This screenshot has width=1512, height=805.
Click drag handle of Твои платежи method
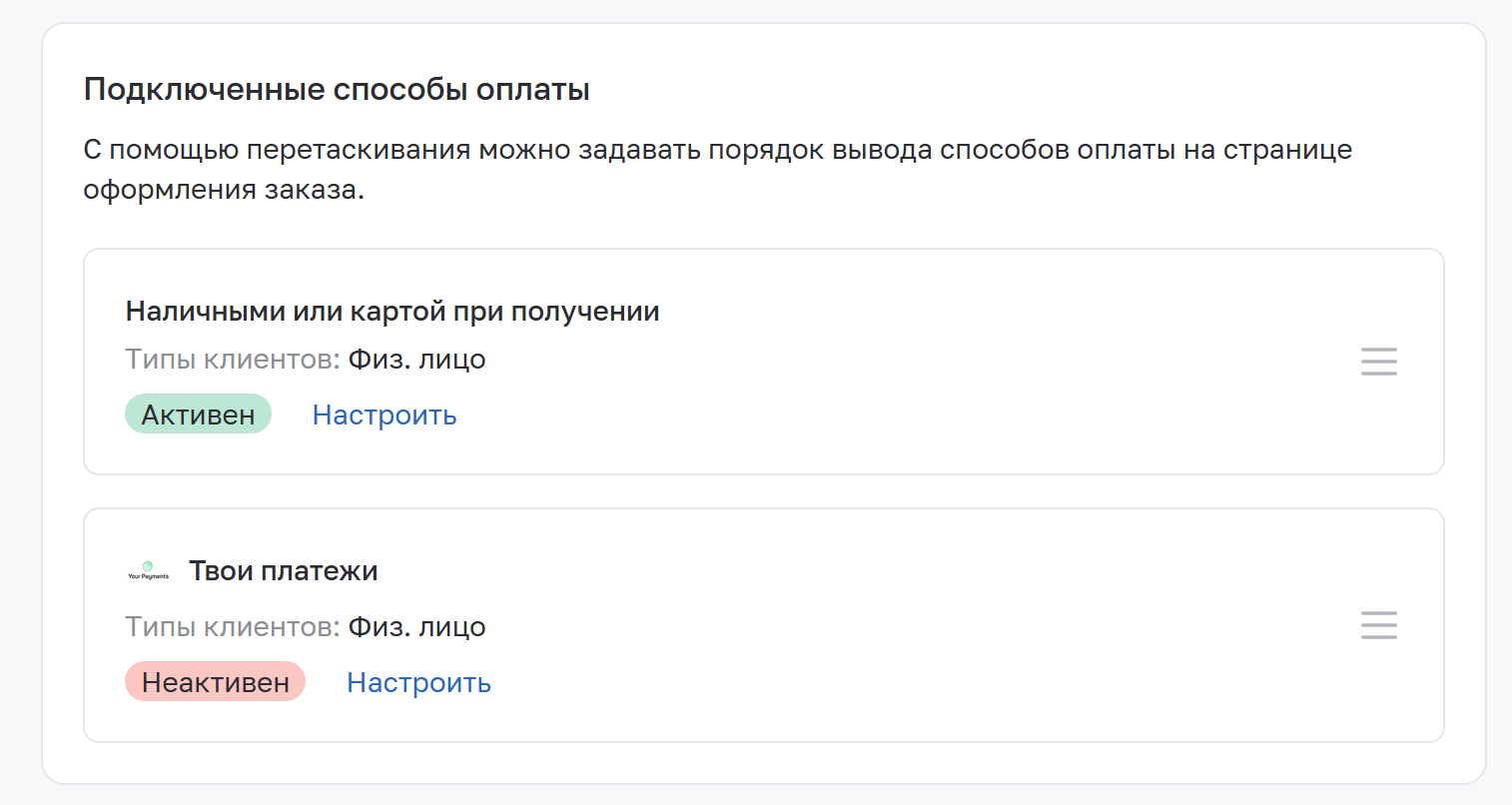pos(1378,625)
